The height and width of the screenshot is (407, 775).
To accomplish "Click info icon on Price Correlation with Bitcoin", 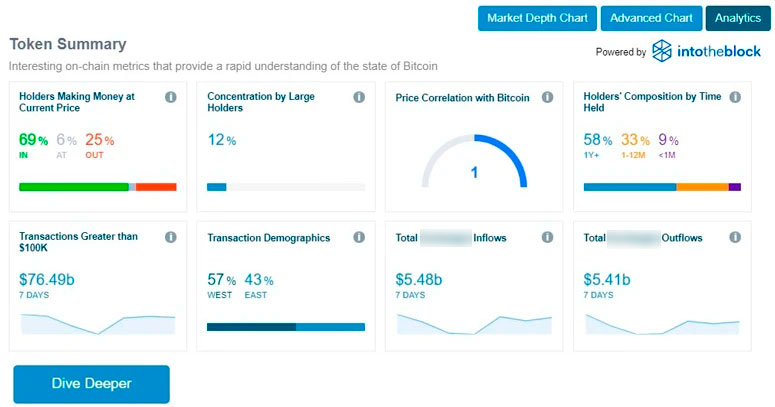I will (547, 98).
